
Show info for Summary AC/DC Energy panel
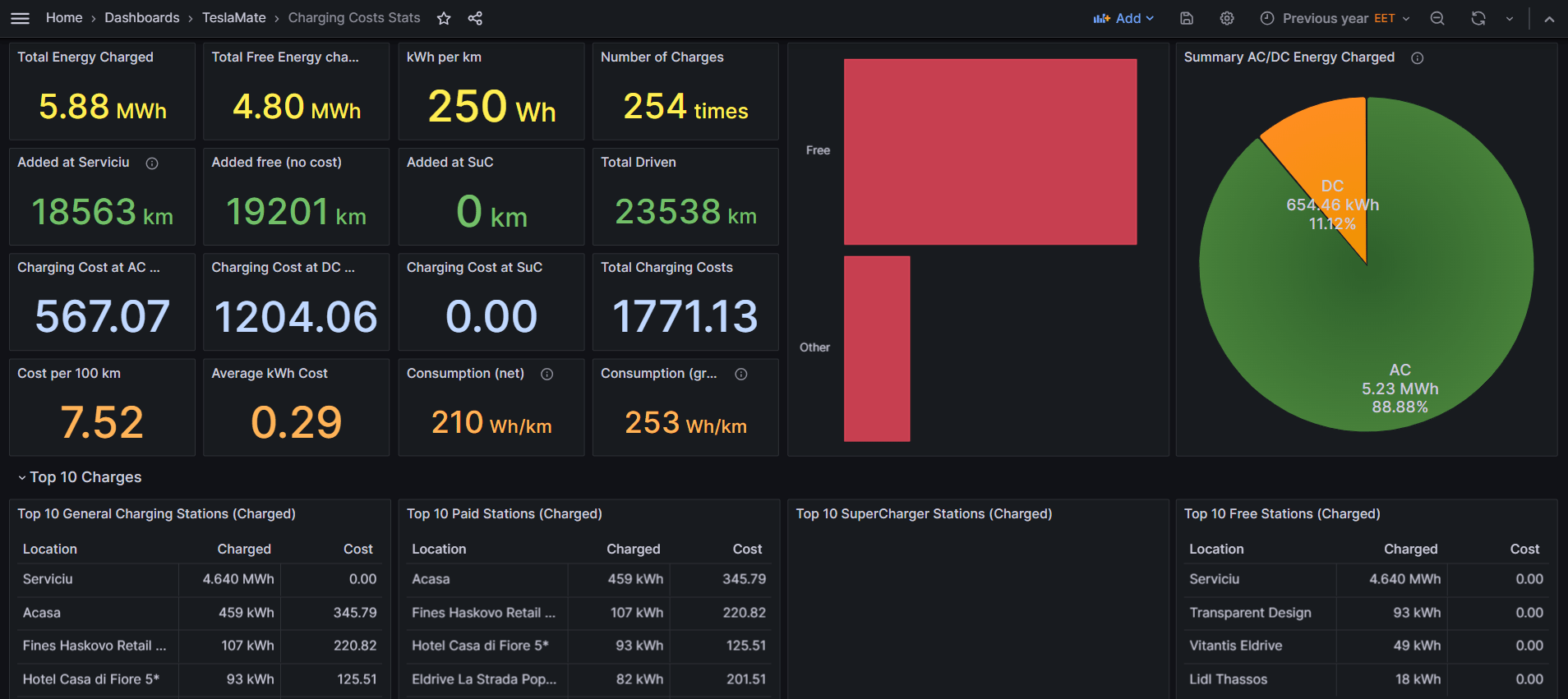click(x=1418, y=58)
